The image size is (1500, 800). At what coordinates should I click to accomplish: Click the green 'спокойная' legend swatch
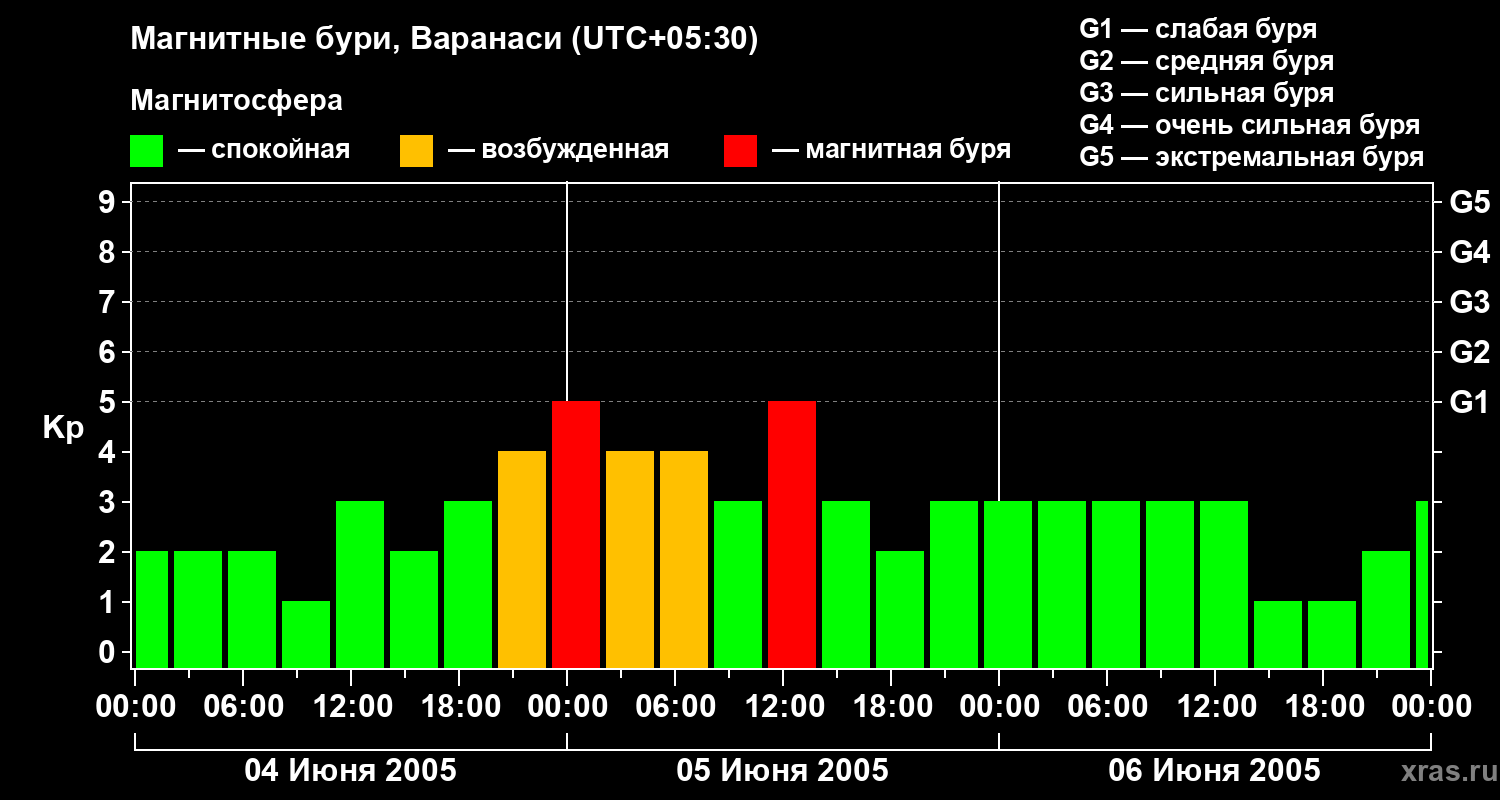click(146, 151)
